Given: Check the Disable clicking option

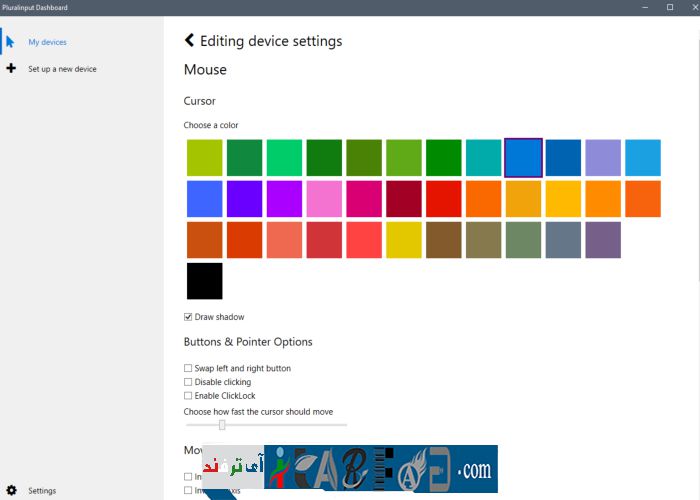Looking at the screenshot, I should (x=189, y=382).
